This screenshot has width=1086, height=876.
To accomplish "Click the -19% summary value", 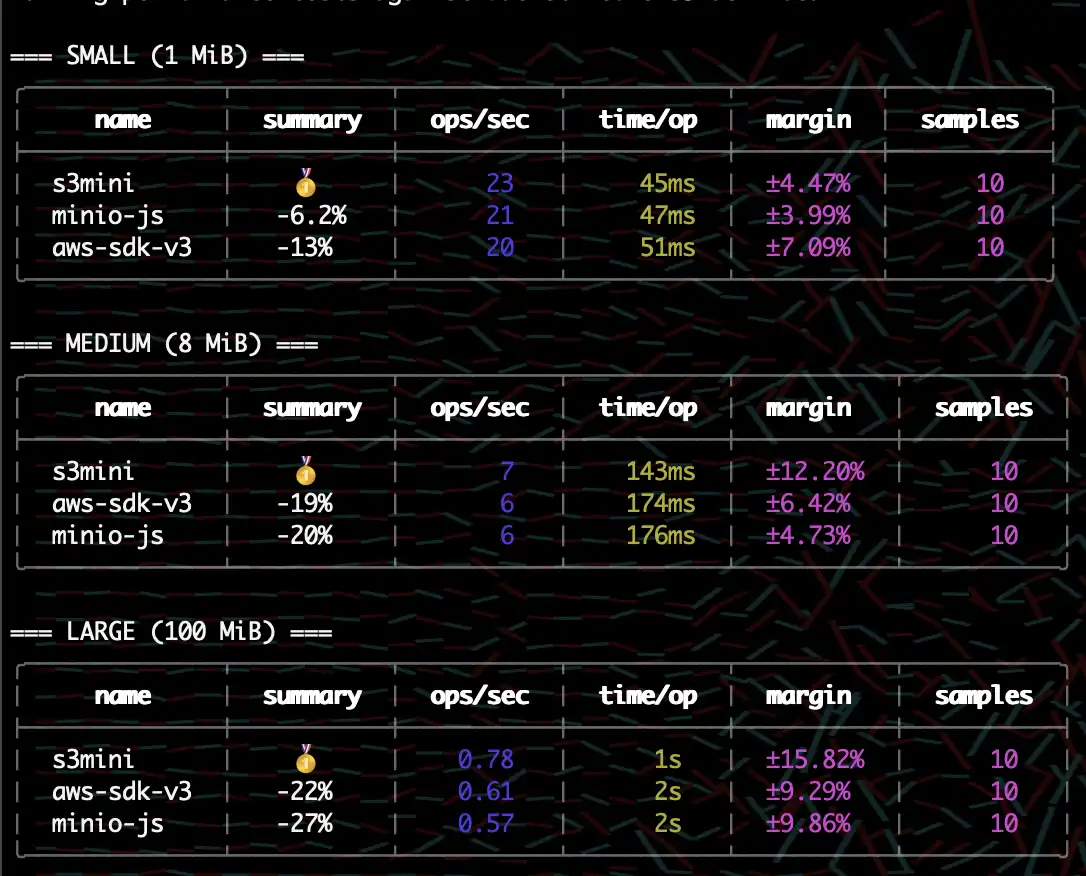I will click(x=304, y=503).
